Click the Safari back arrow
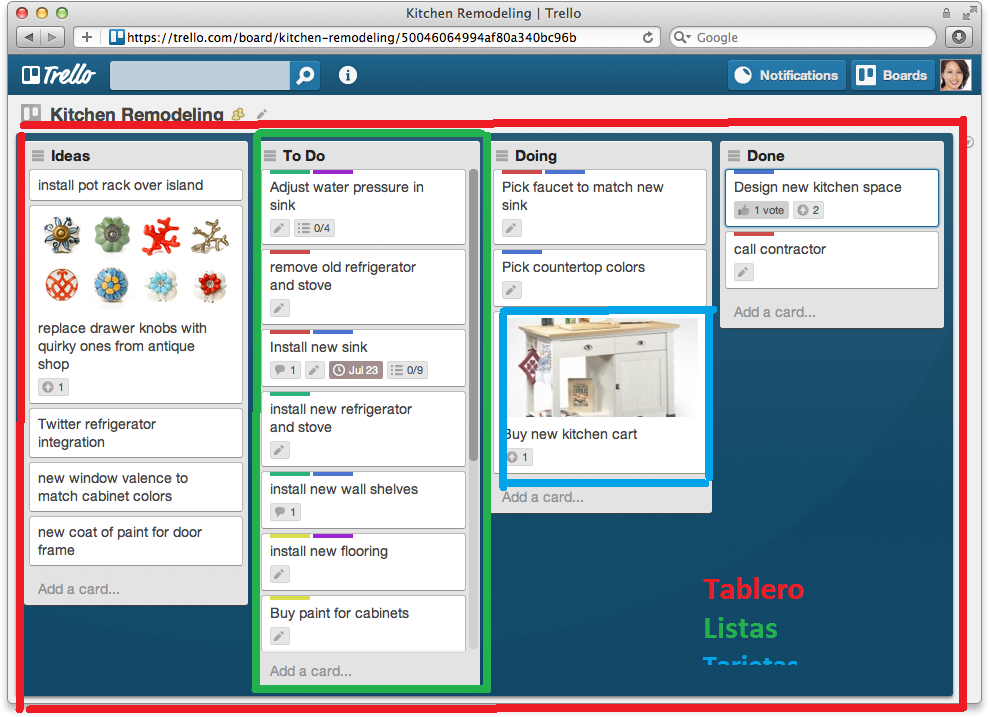The height and width of the screenshot is (717, 989). point(28,37)
